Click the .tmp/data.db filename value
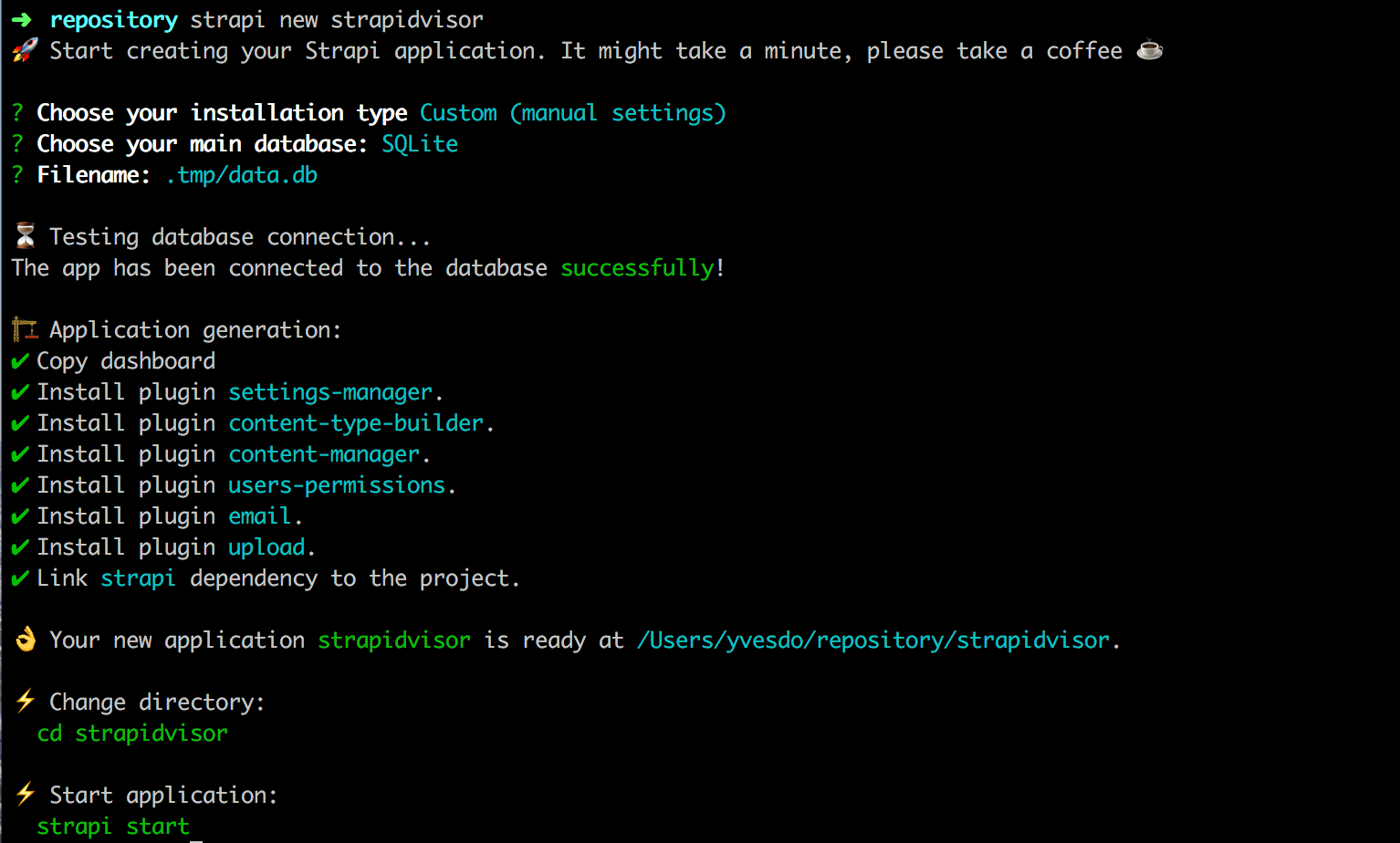1400x843 pixels. click(242, 174)
